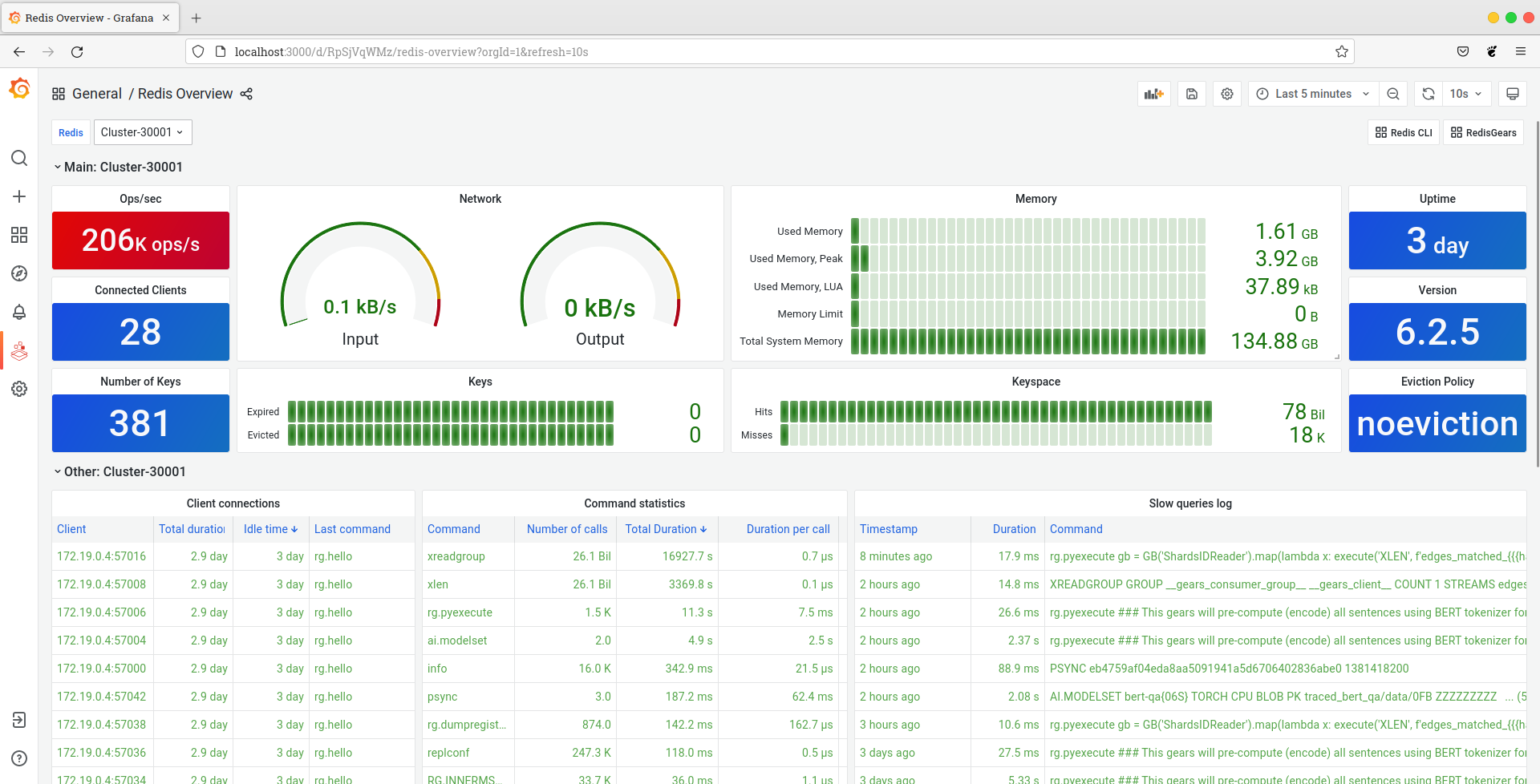Sort Slow queries by Duration column
This screenshot has height=784, width=1540.
[x=1014, y=529]
